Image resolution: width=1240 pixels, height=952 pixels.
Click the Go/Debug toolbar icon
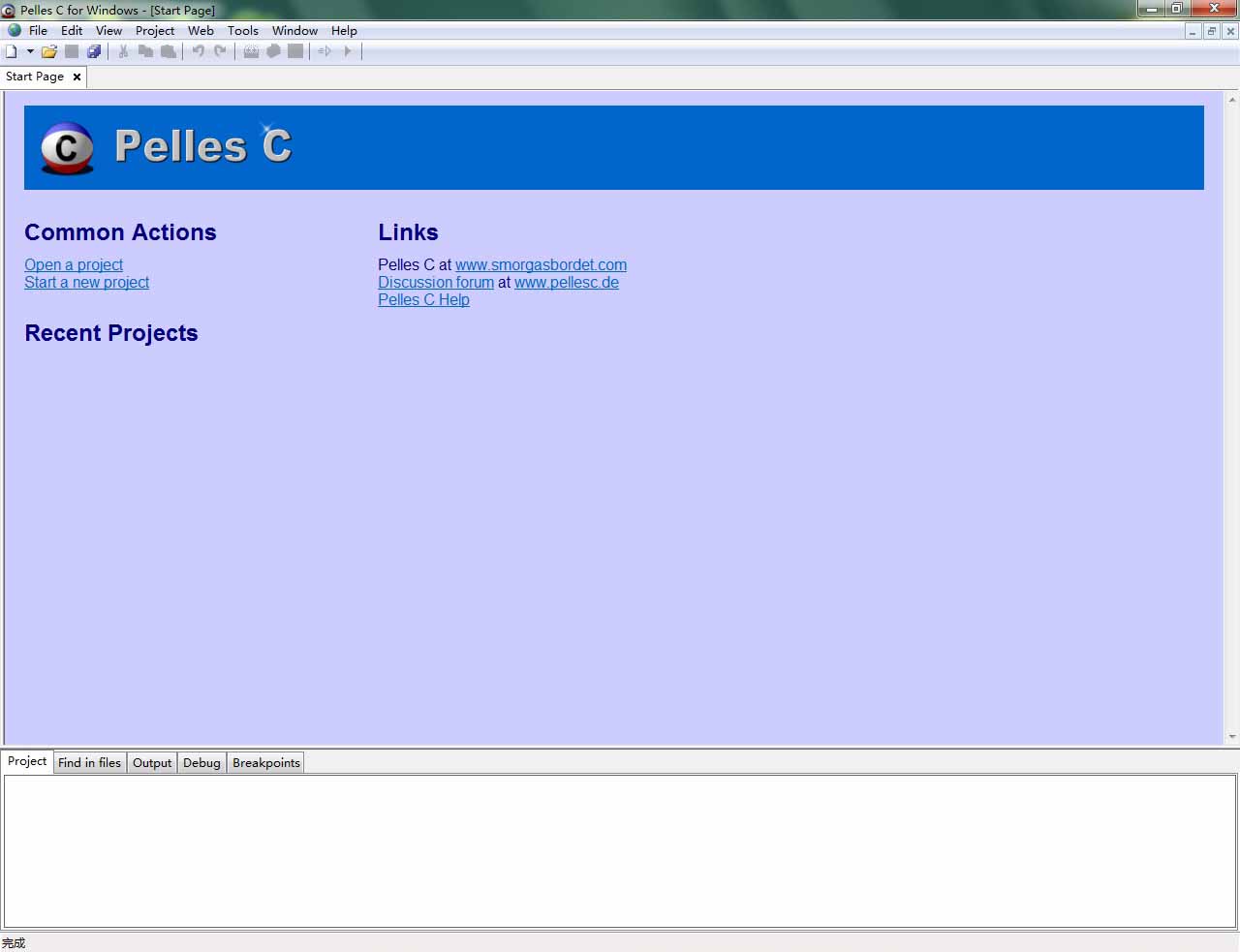325,51
